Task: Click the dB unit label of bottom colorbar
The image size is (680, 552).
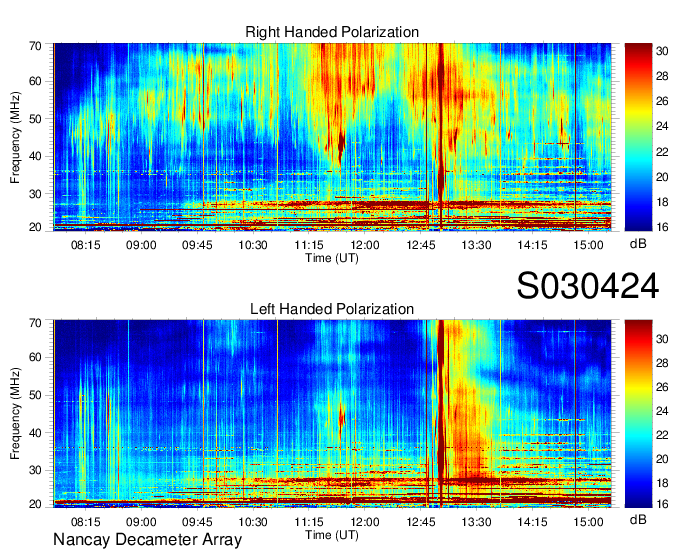Action: (638, 519)
